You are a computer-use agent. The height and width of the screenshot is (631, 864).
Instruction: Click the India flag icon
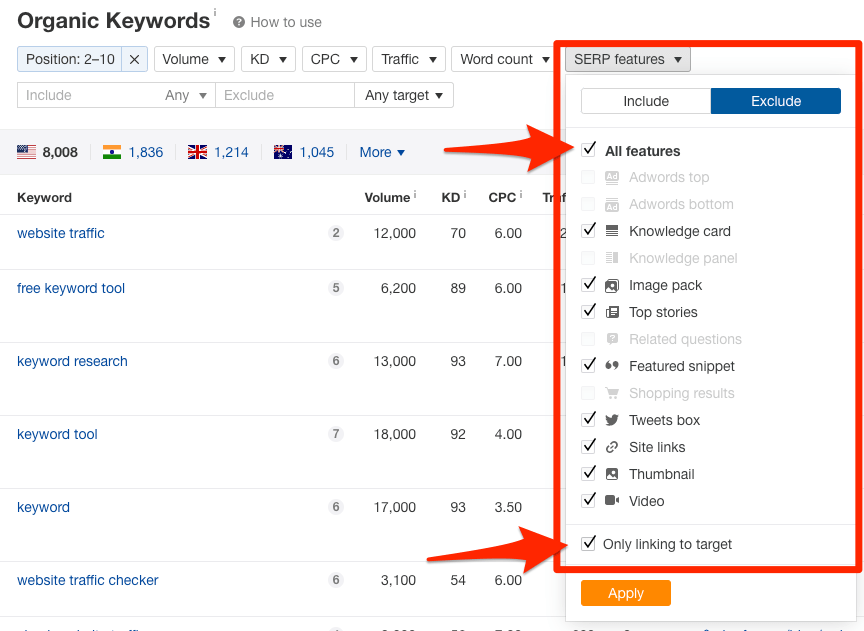(x=112, y=152)
